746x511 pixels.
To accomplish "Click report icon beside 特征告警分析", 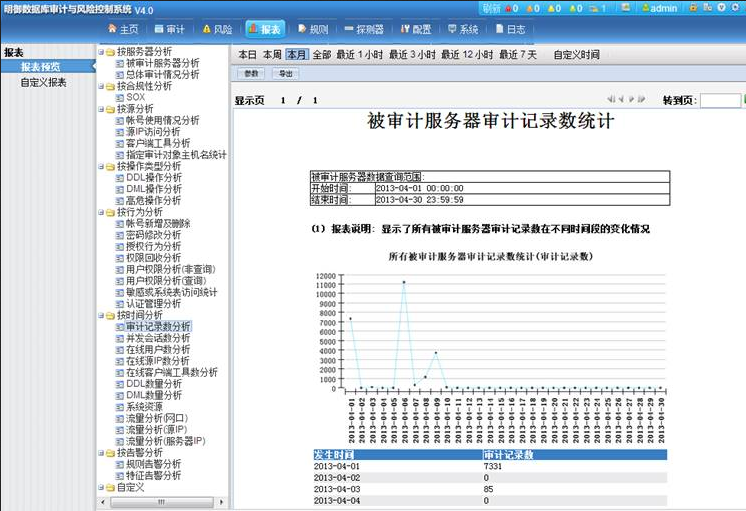I will point(120,476).
